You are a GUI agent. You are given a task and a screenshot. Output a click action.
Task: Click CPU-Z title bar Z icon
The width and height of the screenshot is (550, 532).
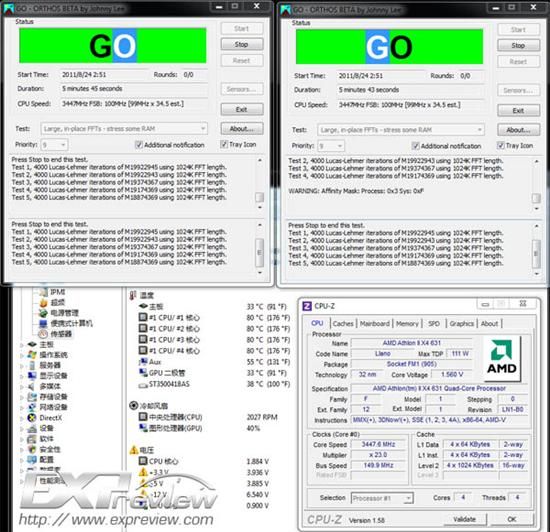(307, 306)
